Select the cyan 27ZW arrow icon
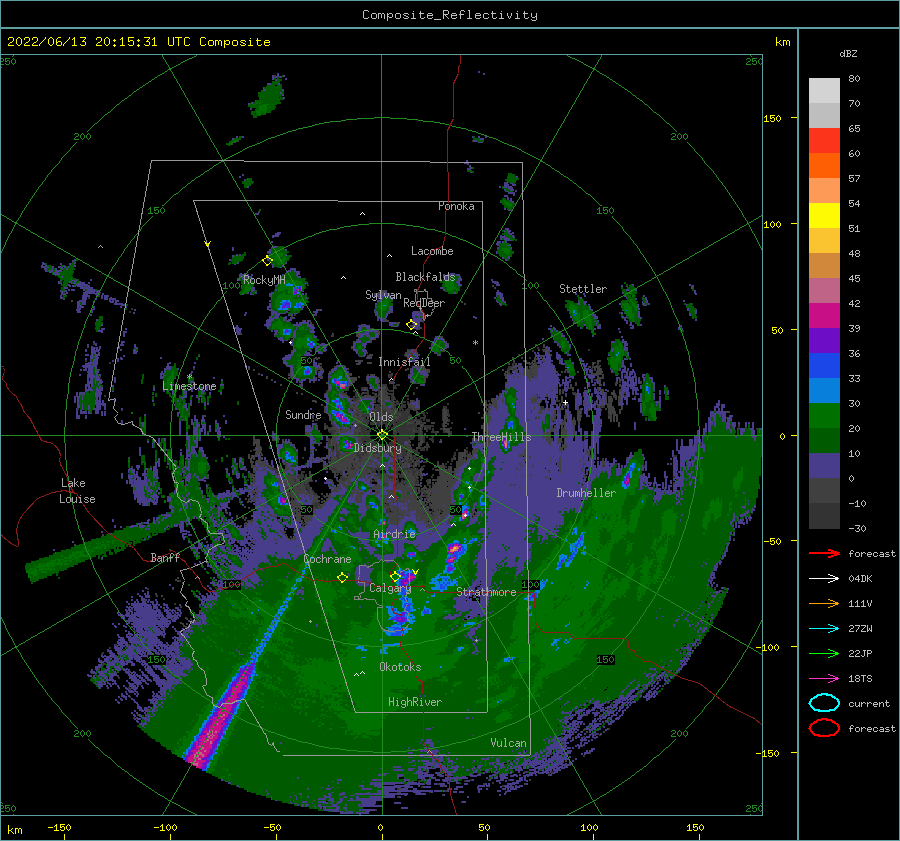The width and height of the screenshot is (900, 841). point(824,629)
